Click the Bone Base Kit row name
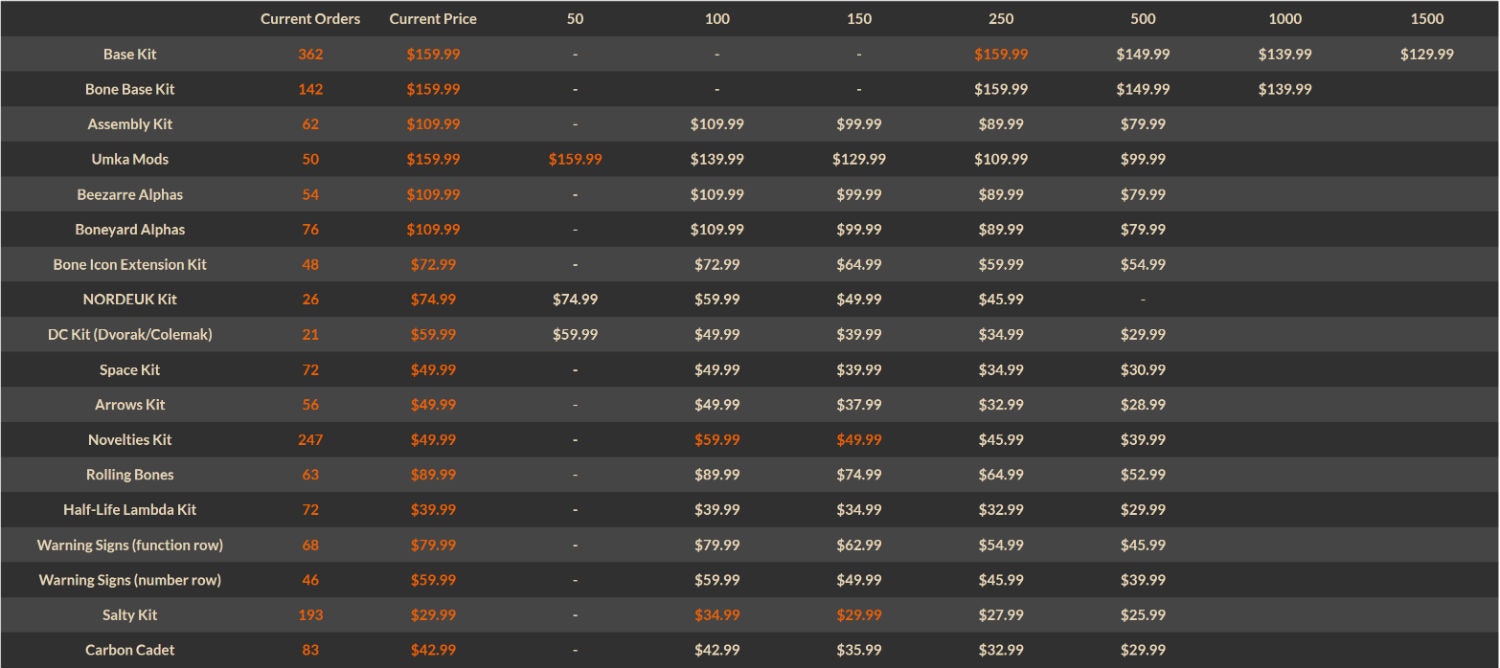This screenshot has width=1500, height=668. pos(130,89)
